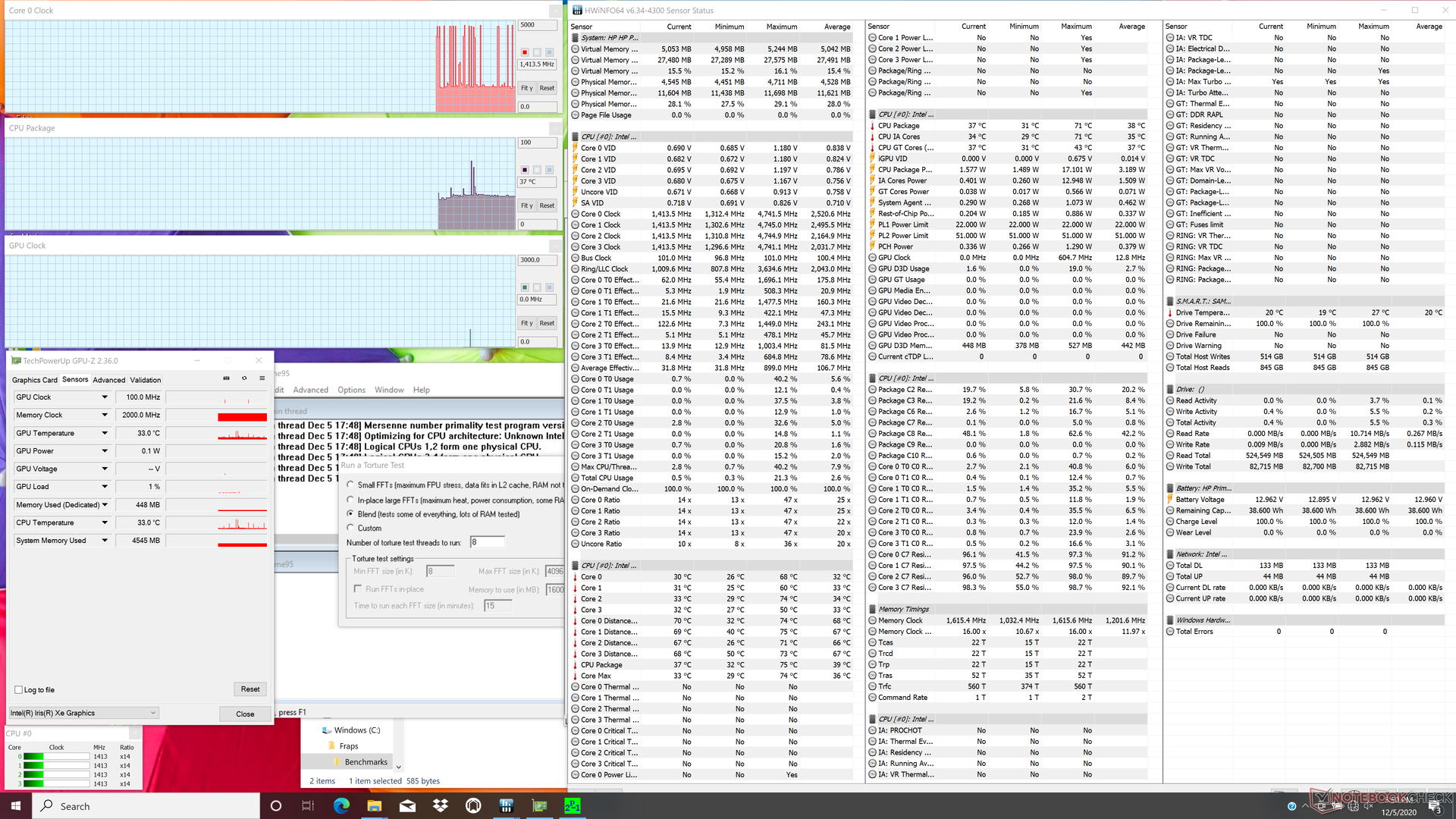Open Dropbox from taskbar
Viewport: 1456px width, 819px height.
440,805
